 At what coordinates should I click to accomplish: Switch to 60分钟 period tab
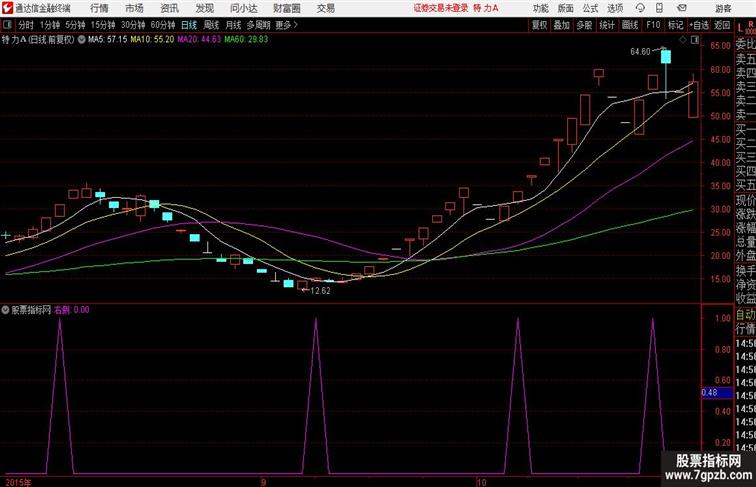[x=163, y=25]
